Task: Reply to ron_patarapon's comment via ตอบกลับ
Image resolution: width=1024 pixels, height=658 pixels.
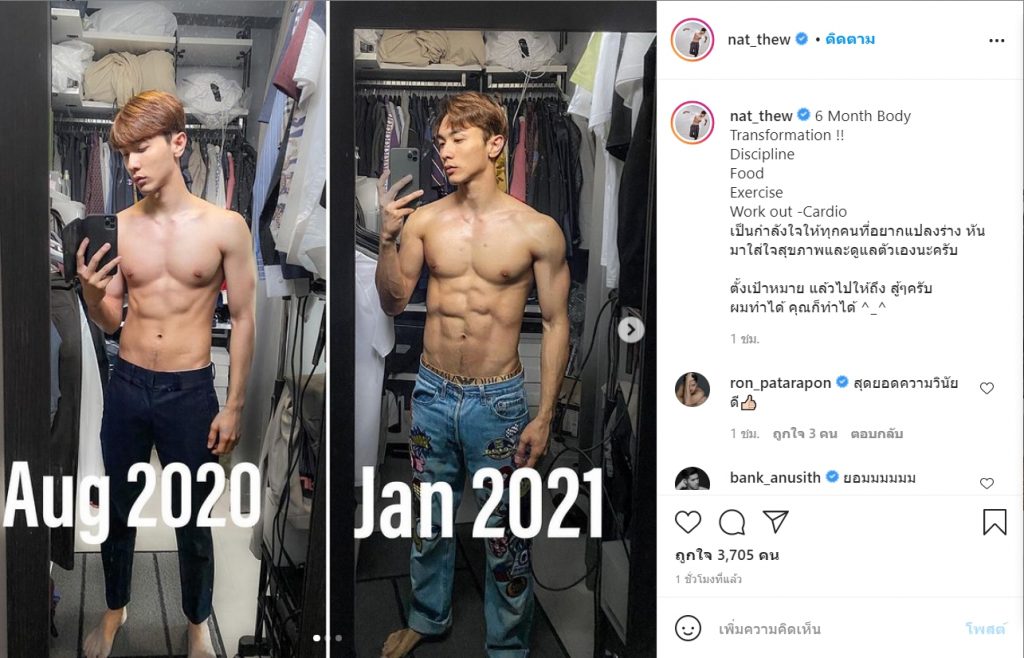Action: [876, 433]
